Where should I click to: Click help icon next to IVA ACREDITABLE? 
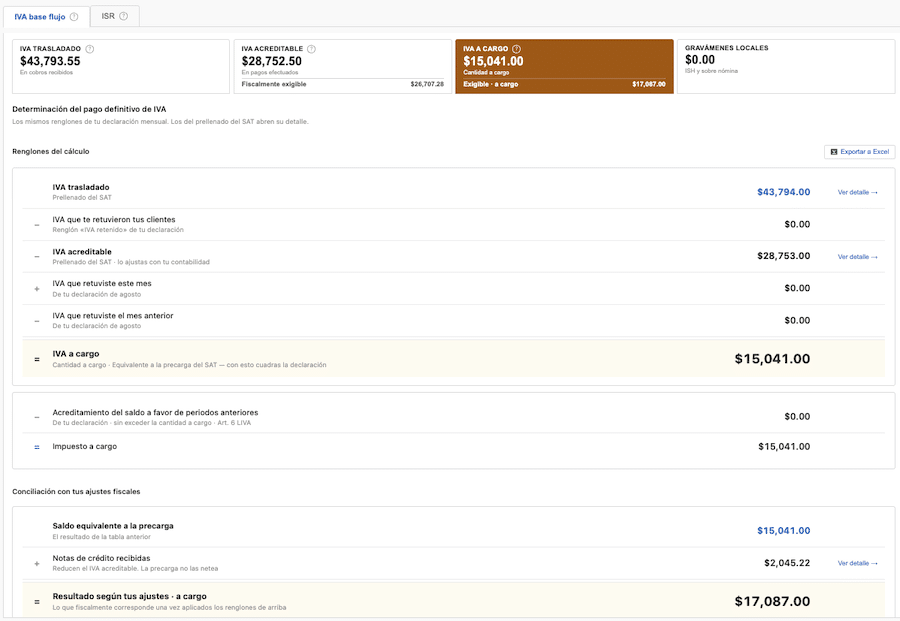[x=311, y=49]
